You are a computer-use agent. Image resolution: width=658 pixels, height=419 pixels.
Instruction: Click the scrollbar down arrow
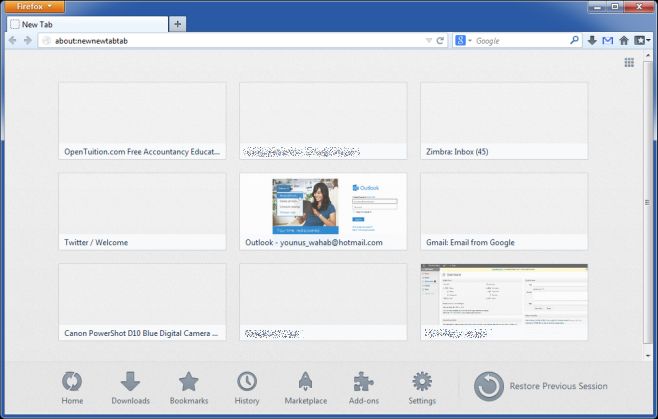(x=648, y=356)
